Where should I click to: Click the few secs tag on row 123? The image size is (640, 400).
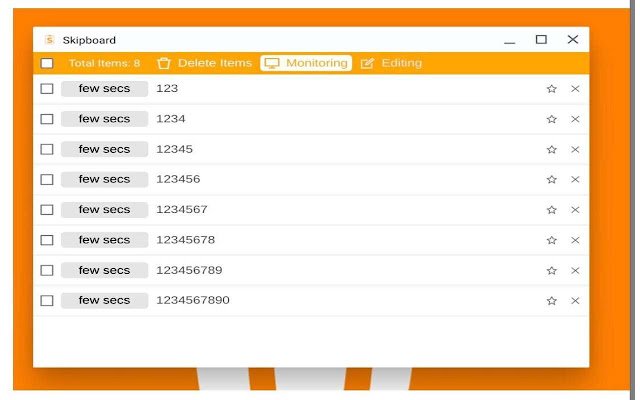click(x=104, y=89)
